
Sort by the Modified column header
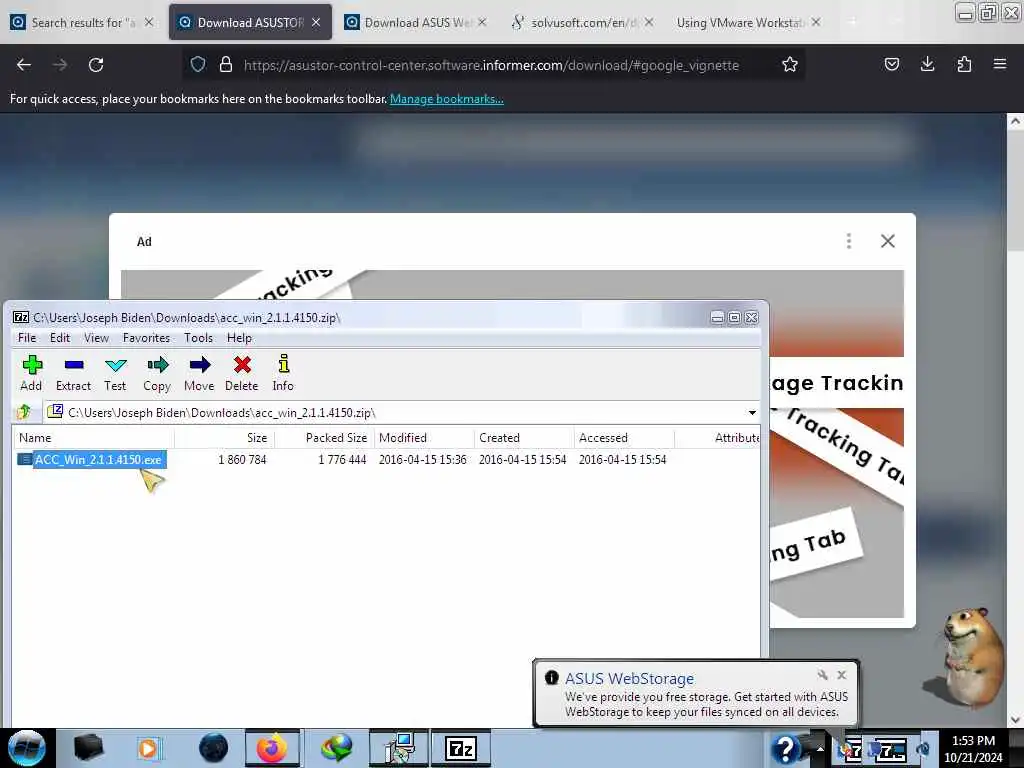(424, 438)
